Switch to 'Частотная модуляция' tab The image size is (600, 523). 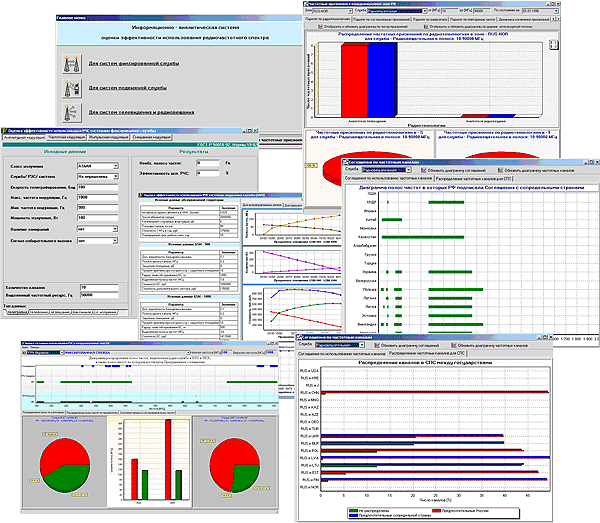tap(66, 137)
